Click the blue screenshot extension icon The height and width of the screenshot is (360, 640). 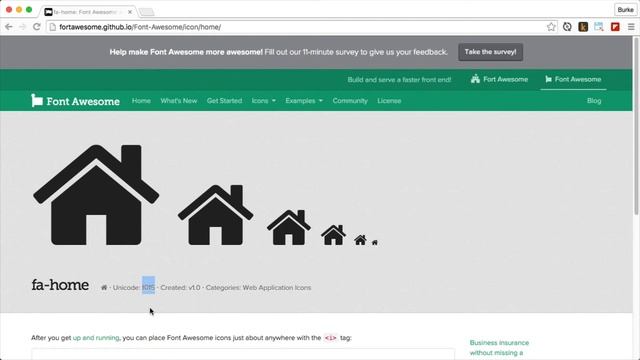coord(599,27)
